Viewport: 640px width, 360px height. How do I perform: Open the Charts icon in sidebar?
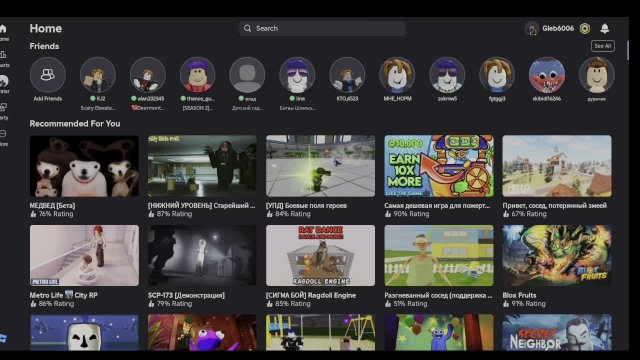pos(3,55)
